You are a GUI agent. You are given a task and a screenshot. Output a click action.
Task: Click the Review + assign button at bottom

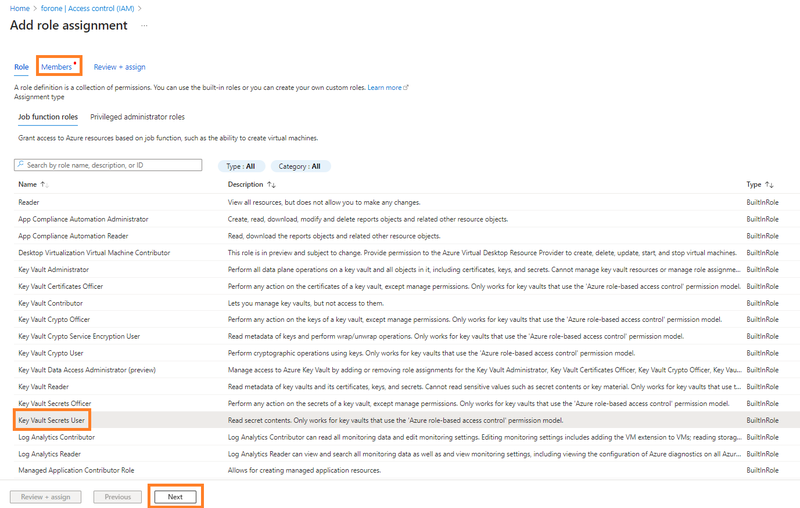(46, 497)
